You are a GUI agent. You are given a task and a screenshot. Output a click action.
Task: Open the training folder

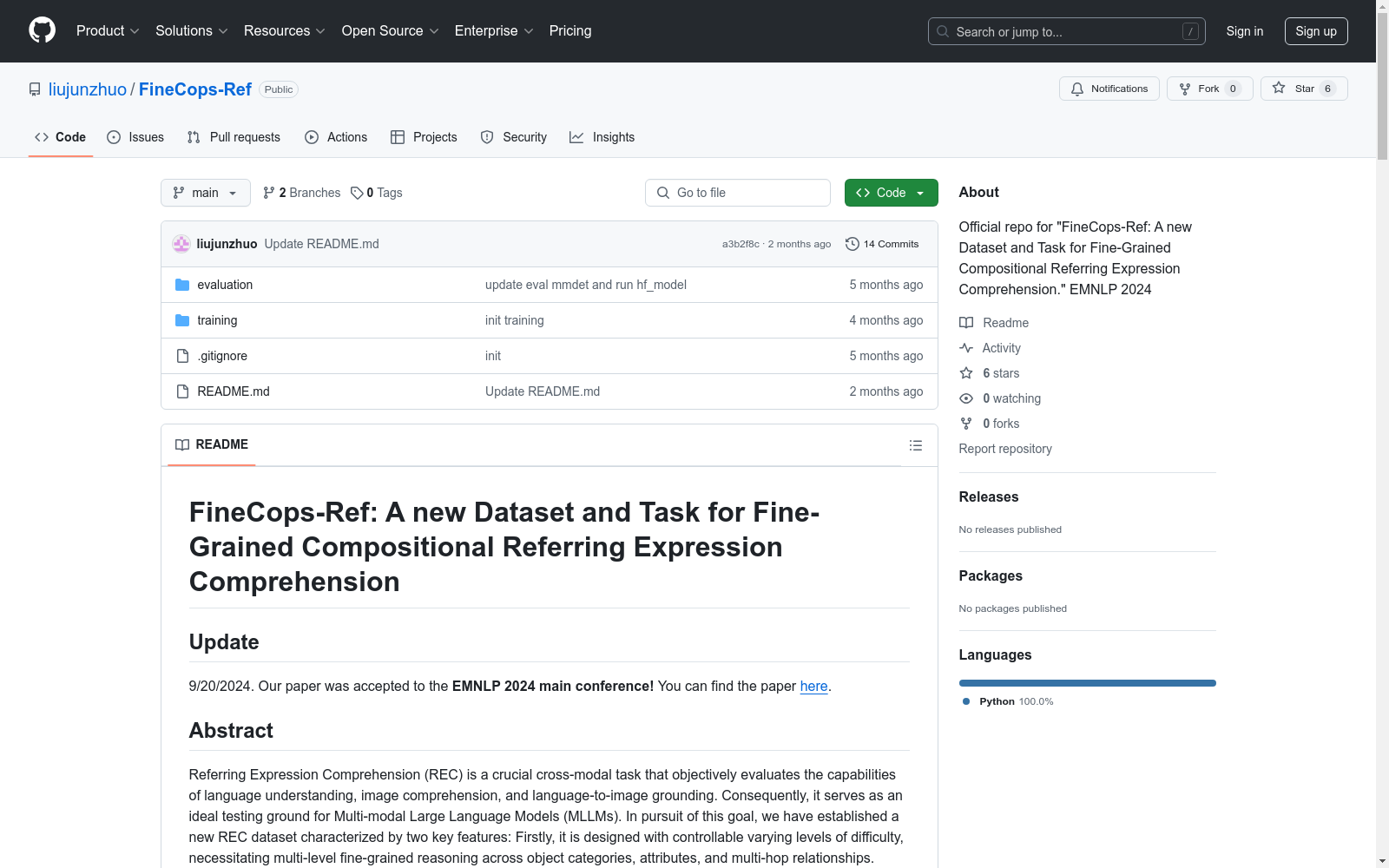pos(217,320)
